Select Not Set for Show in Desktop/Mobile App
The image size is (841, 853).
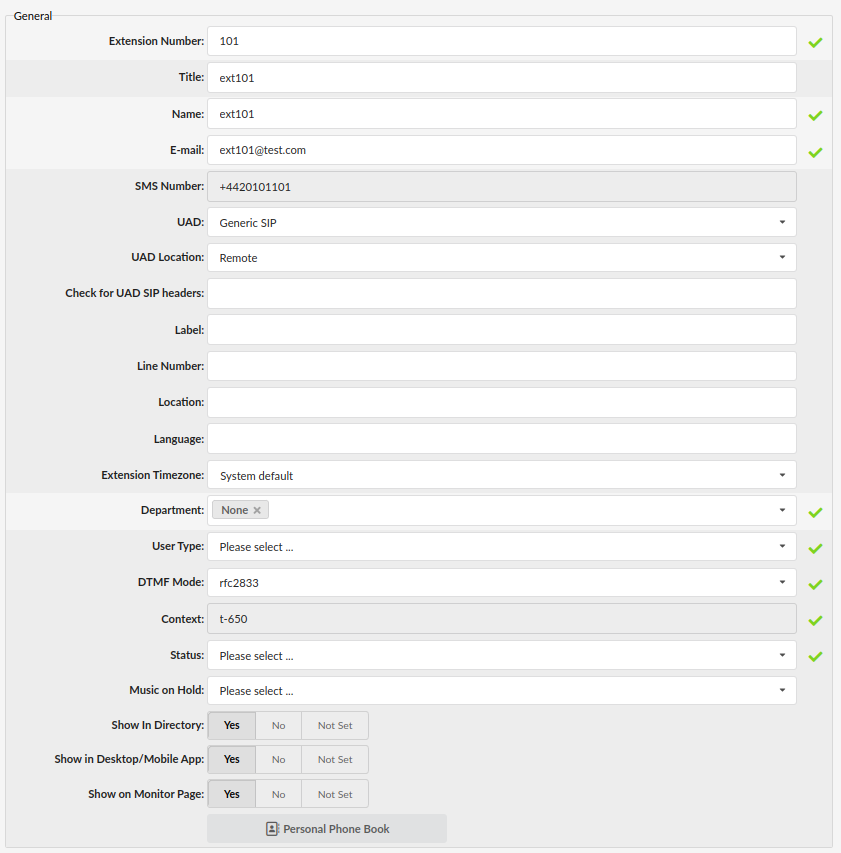click(x=334, y=759)
